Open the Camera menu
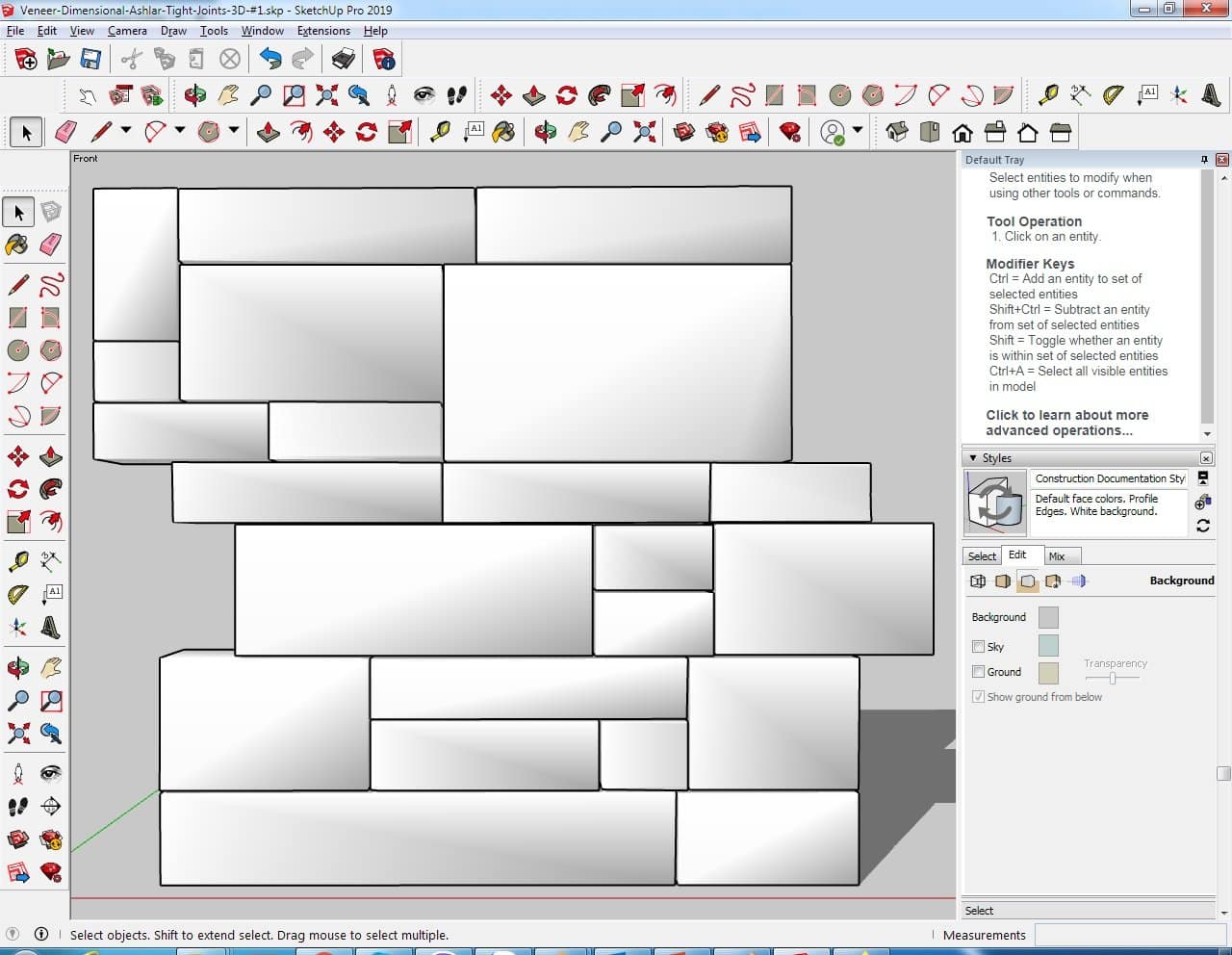The image size is (1232, 955). click(x=127, y=31)
